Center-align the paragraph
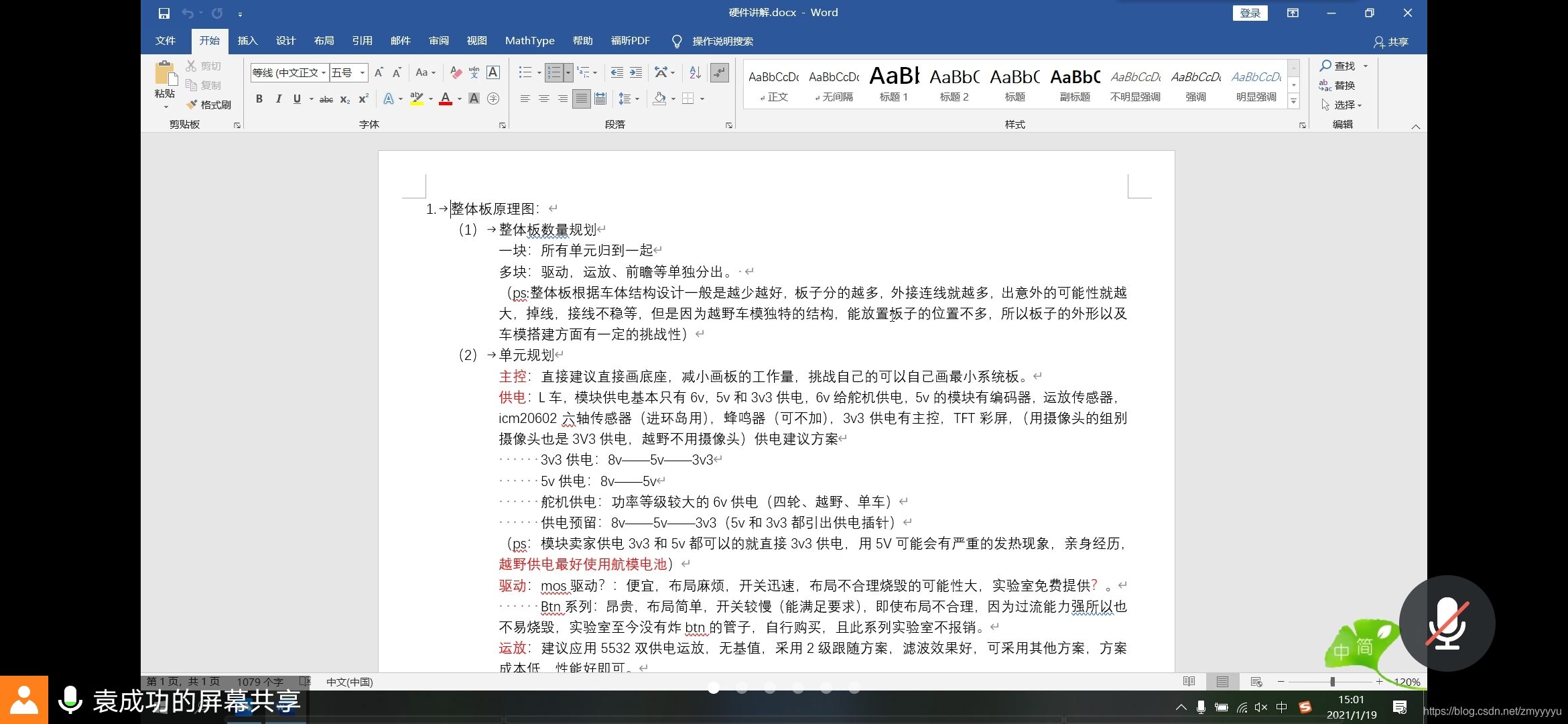The width and height of the screenshot is (1568, 724). coord(544,99)
